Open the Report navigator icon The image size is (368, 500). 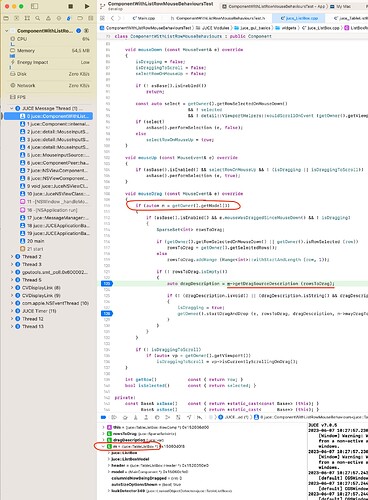(x=90, y=18)
